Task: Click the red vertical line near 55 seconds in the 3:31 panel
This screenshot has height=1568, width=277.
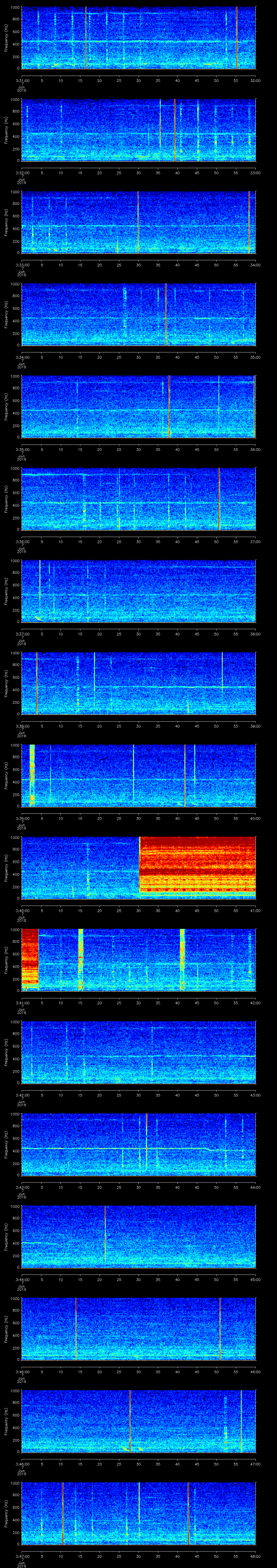Action: coord(236,38)
